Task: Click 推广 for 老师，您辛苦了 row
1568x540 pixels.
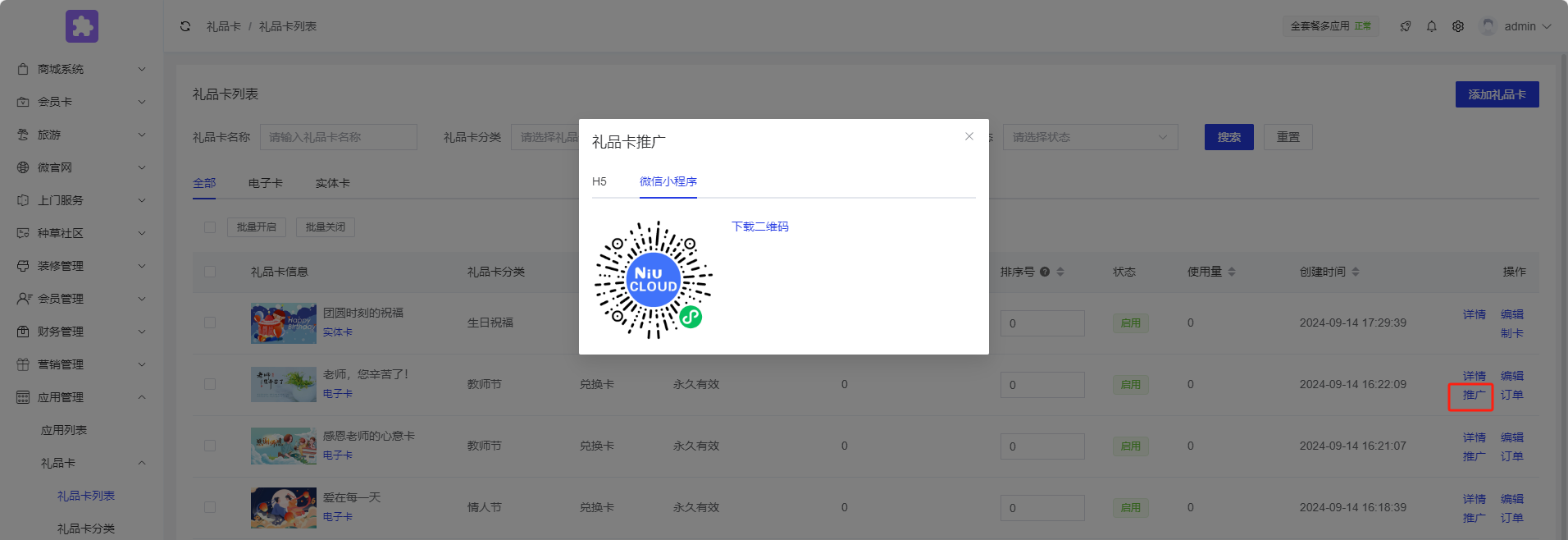Action: (x=1475, y=395)
